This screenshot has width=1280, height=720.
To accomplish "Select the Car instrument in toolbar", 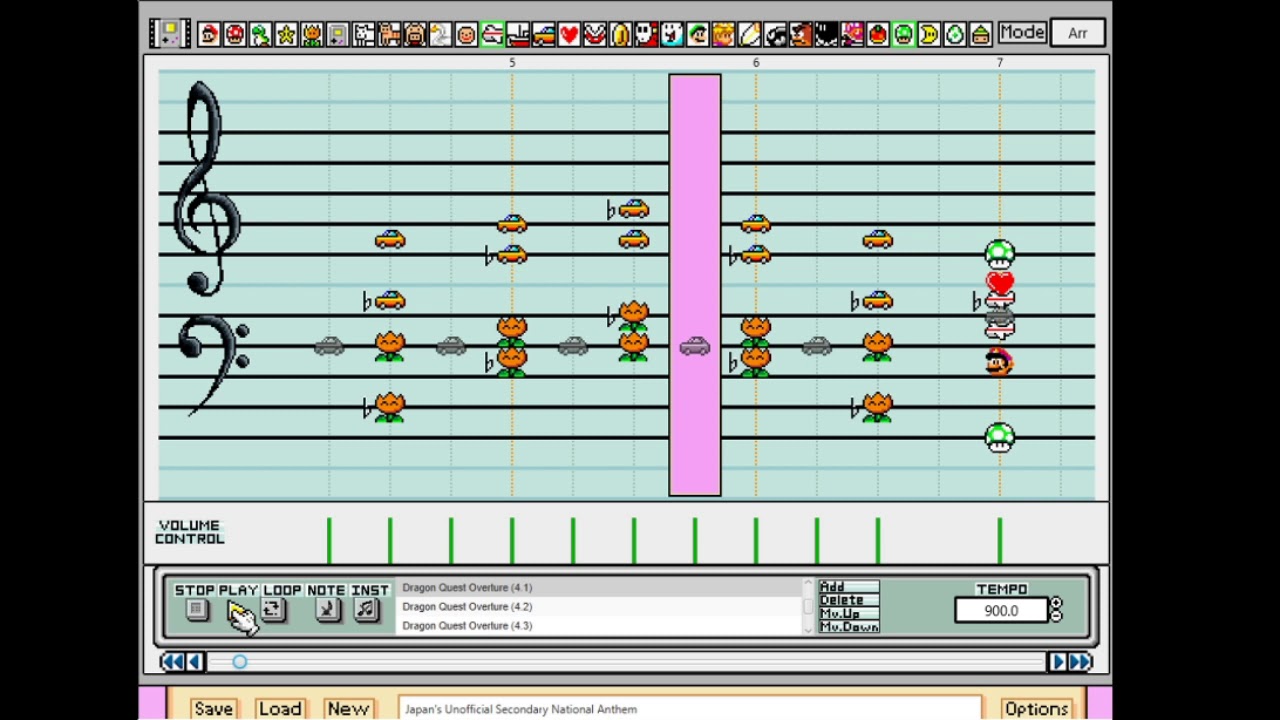I will [543, 35].
